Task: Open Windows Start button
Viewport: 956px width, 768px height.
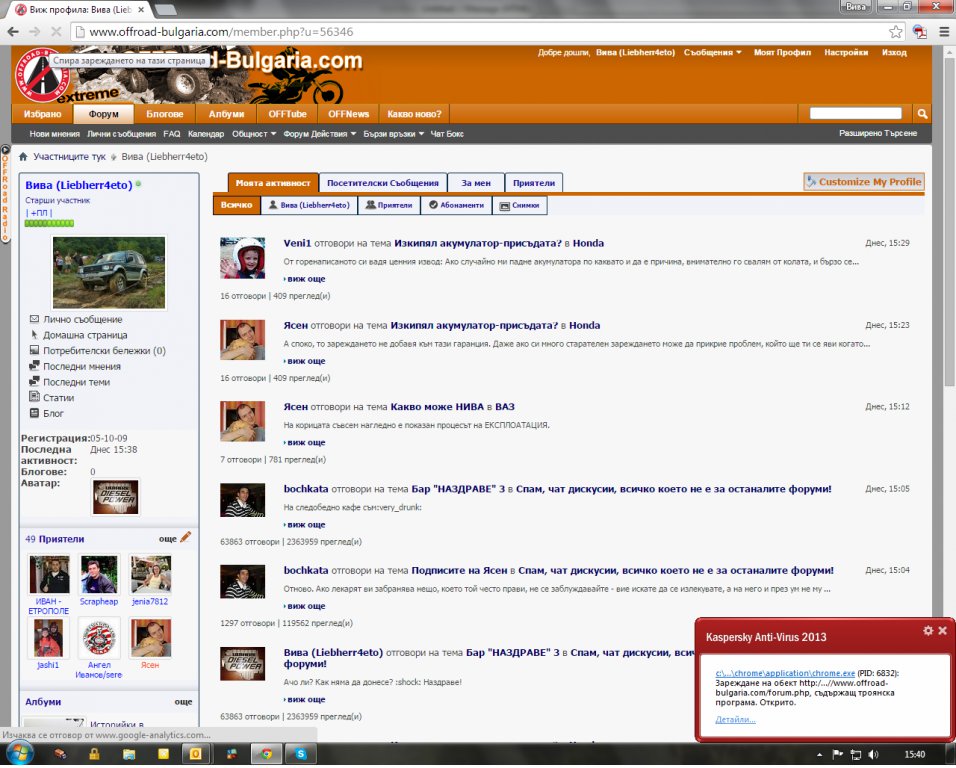Action: pos(20,754)
